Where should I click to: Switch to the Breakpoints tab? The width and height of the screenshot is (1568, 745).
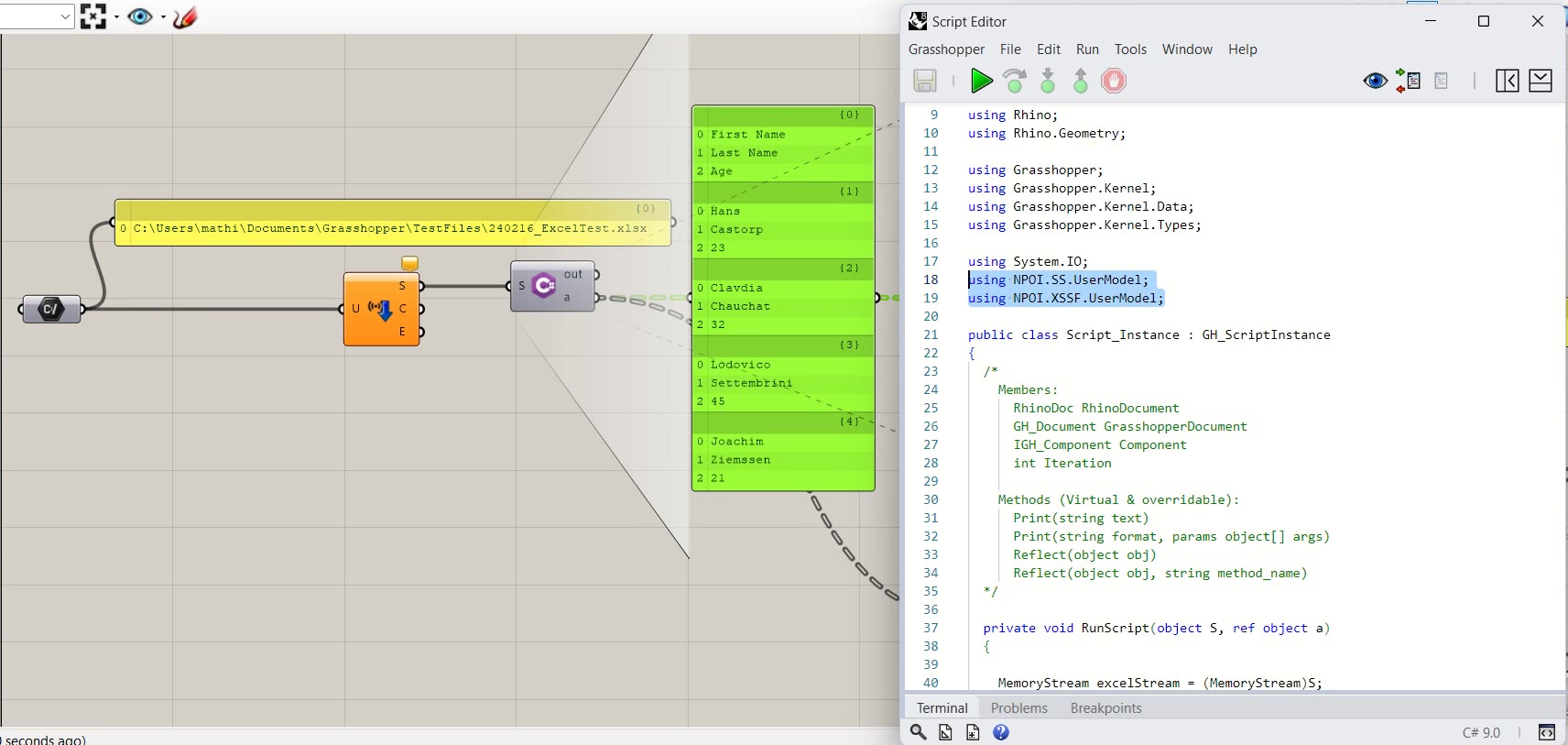[x=1105, y=708]
